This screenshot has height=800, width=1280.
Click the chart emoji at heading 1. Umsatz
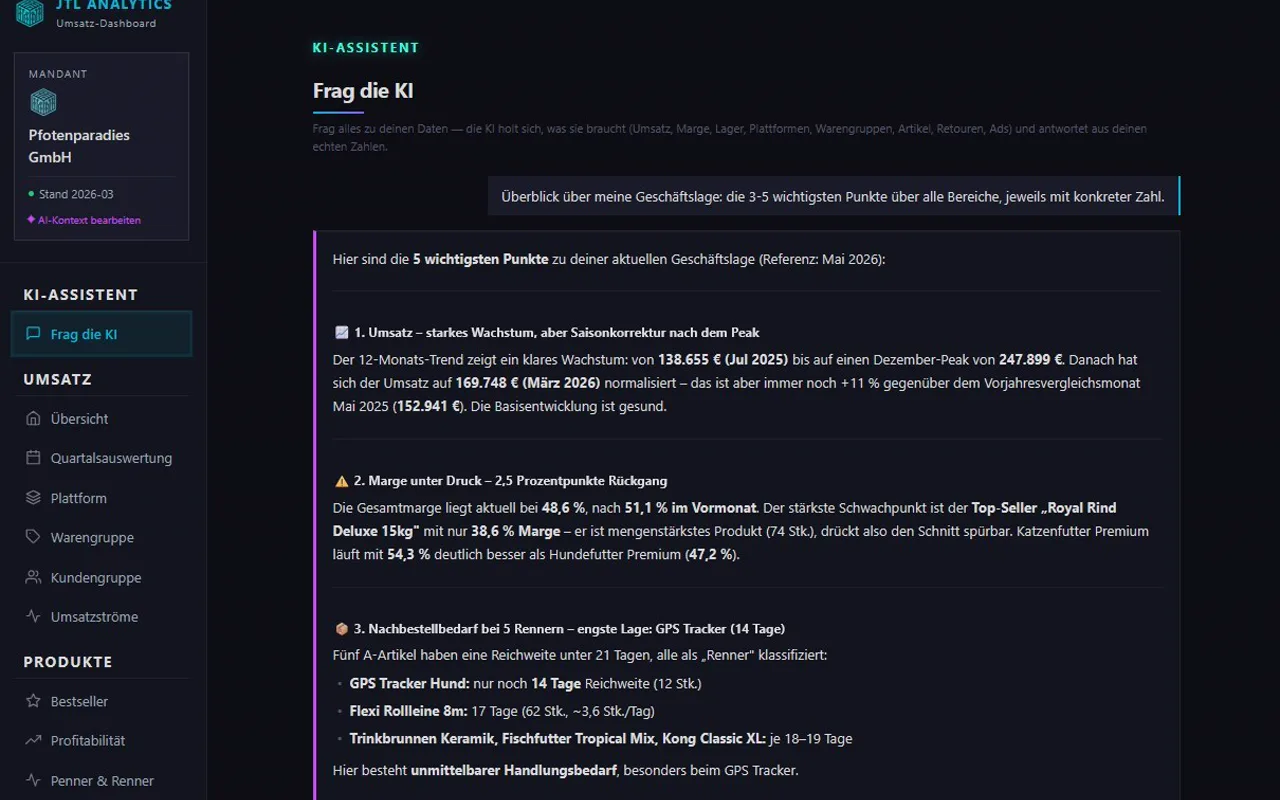coord(341,332)
